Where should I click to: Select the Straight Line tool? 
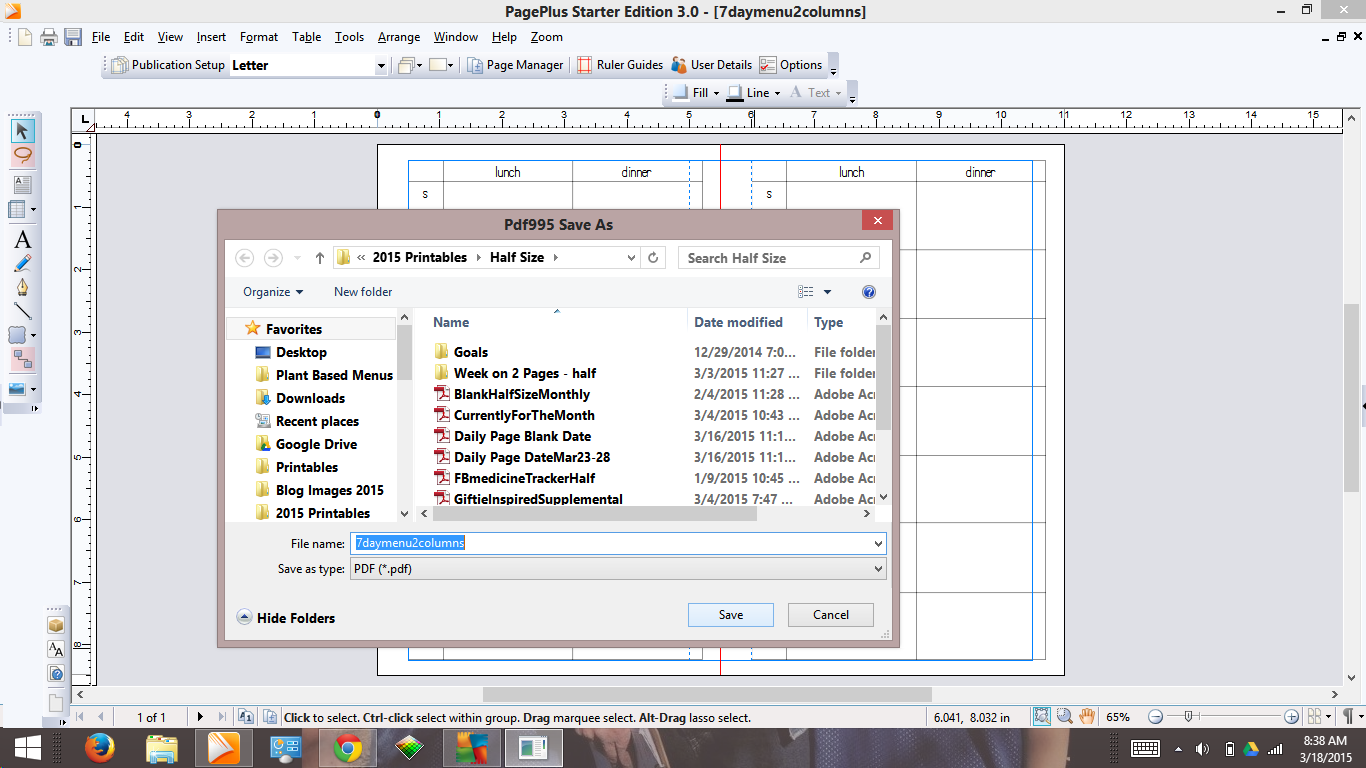pyautogui.click(x=22, y=311)
